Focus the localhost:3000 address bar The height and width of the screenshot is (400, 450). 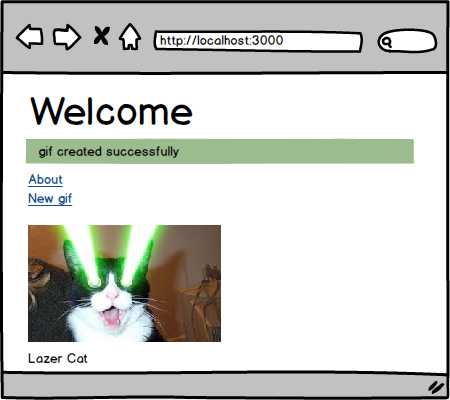pyautogui.click(x=258, y=41)
